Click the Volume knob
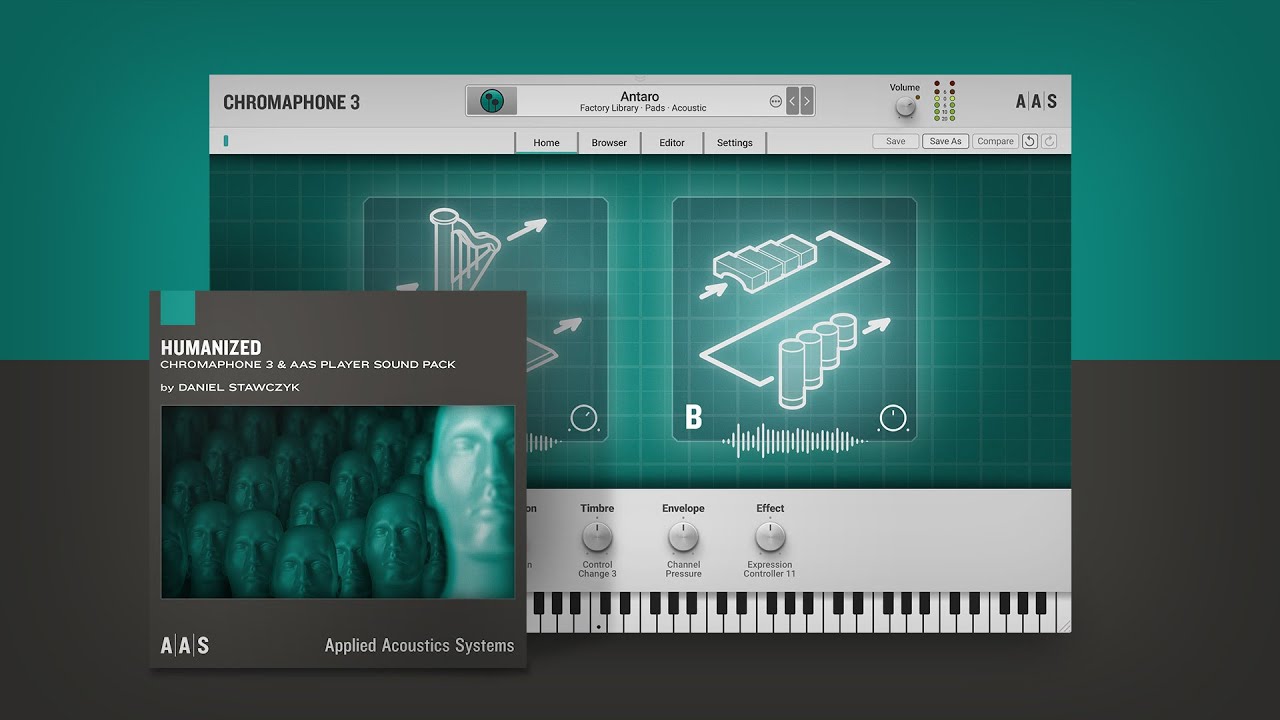Image resolution: width=1280 pixels, height=720 pixels. 906,106
